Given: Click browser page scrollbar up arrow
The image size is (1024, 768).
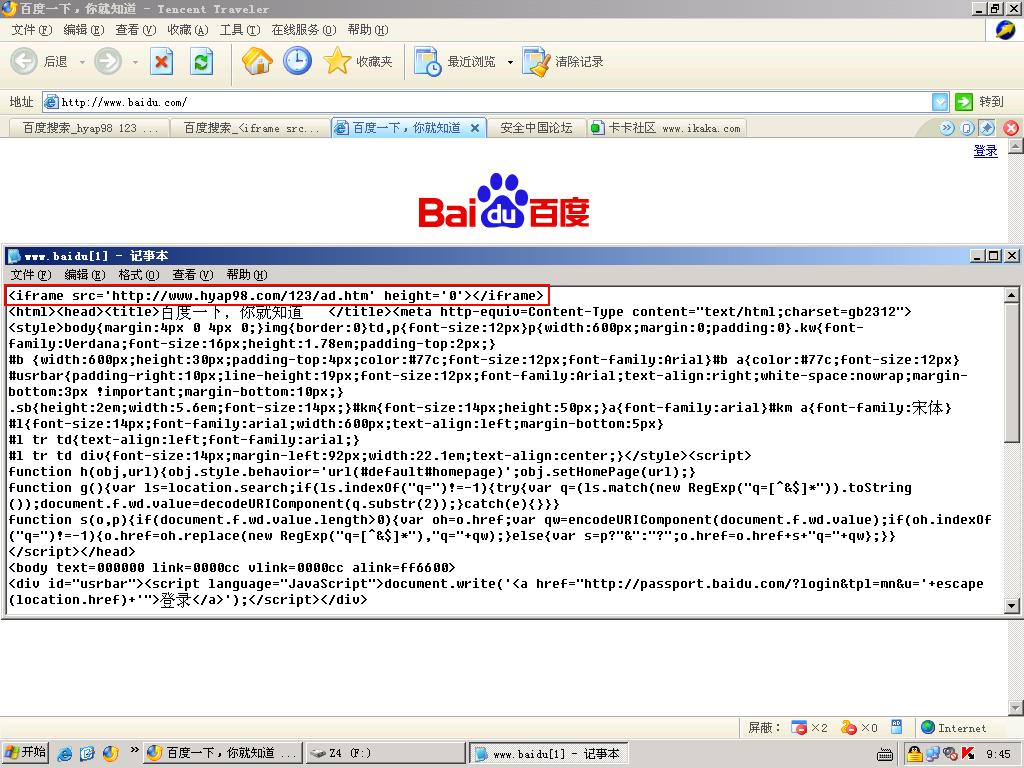Looking at the screenshot, I should 1016,147.
